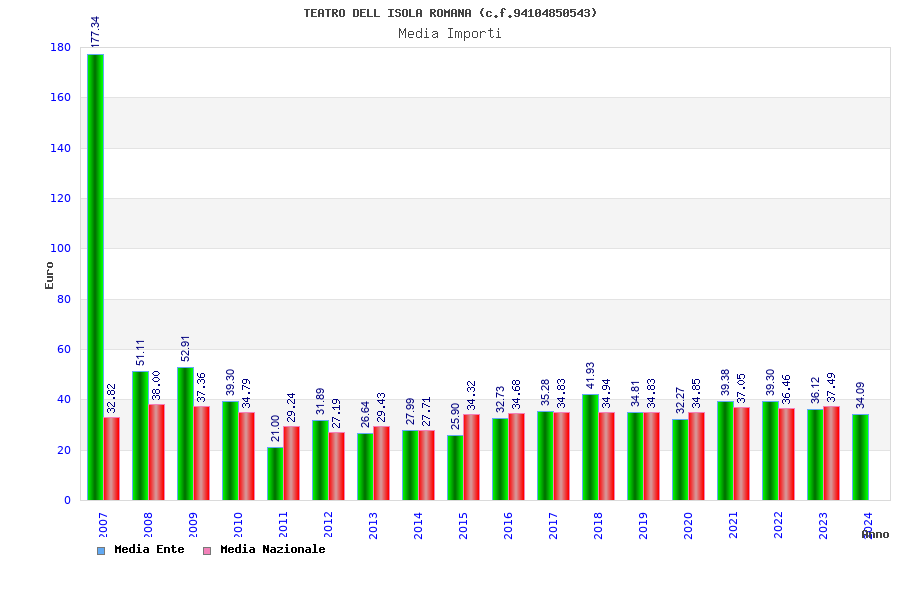Click the red 2018 bar labeled 34.94
Image resolution: width=900 pixels, height=600 pixels.
[x=607, y=456]
